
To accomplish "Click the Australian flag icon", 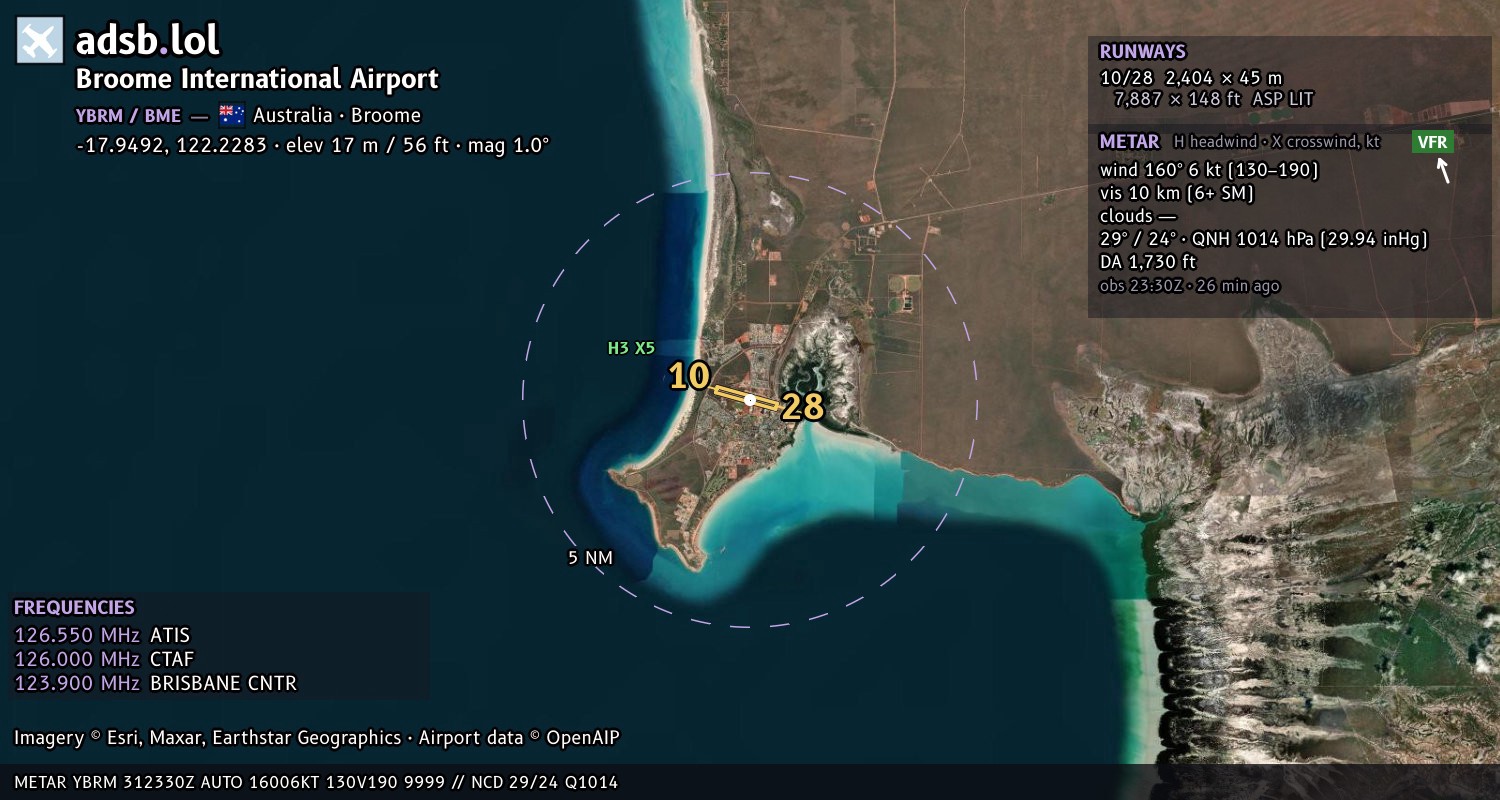I will coord(232,115).
